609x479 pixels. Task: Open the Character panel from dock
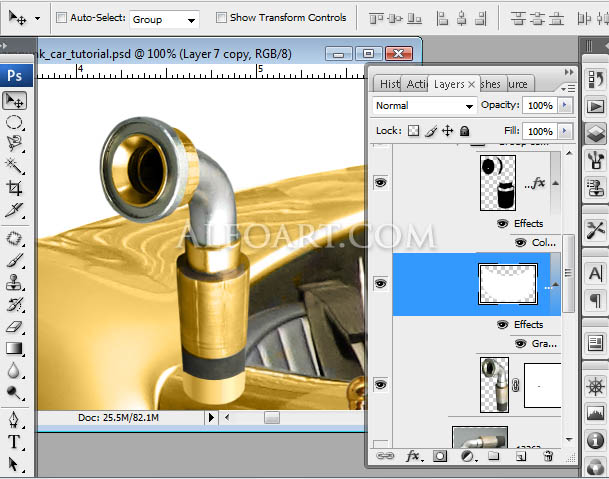pos(595,273)
